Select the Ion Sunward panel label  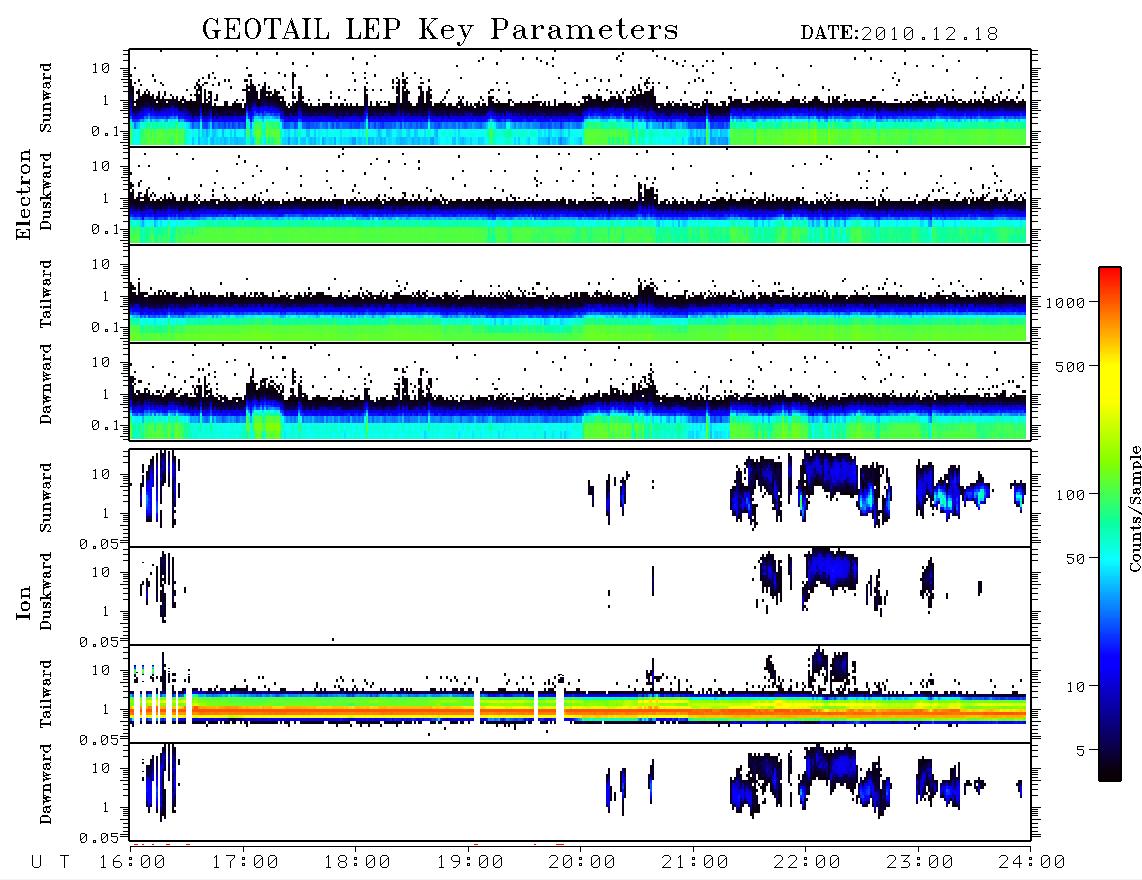click(46, 498)
